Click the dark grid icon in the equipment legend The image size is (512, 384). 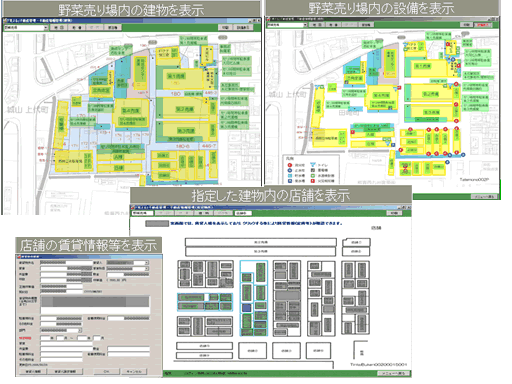point(313,170)
